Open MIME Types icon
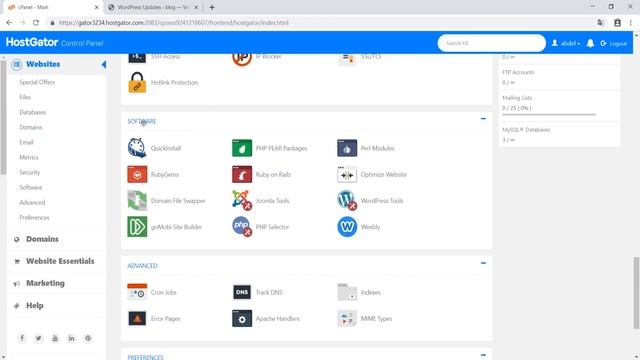This screenshot has width=640, height=360. pos(347,318)
